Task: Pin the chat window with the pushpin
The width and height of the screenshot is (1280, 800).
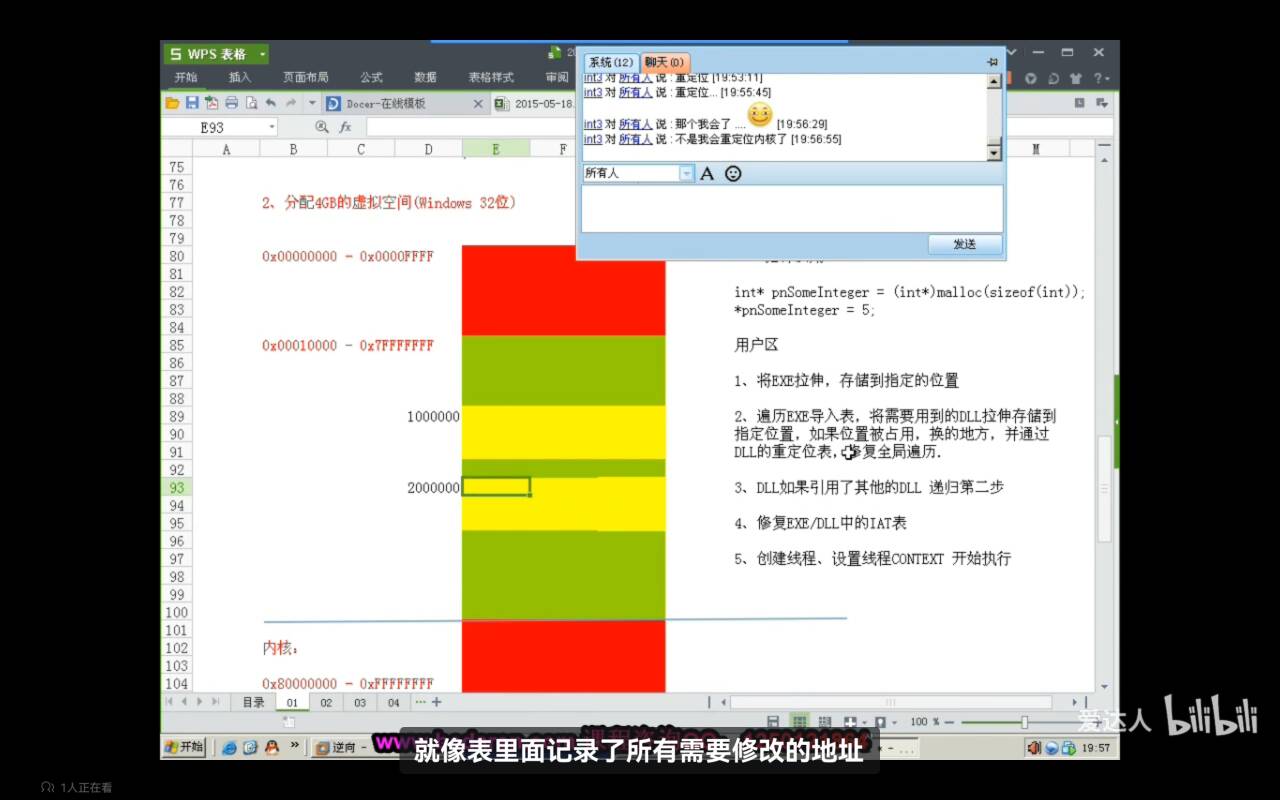Action: [x=992, y=62]
